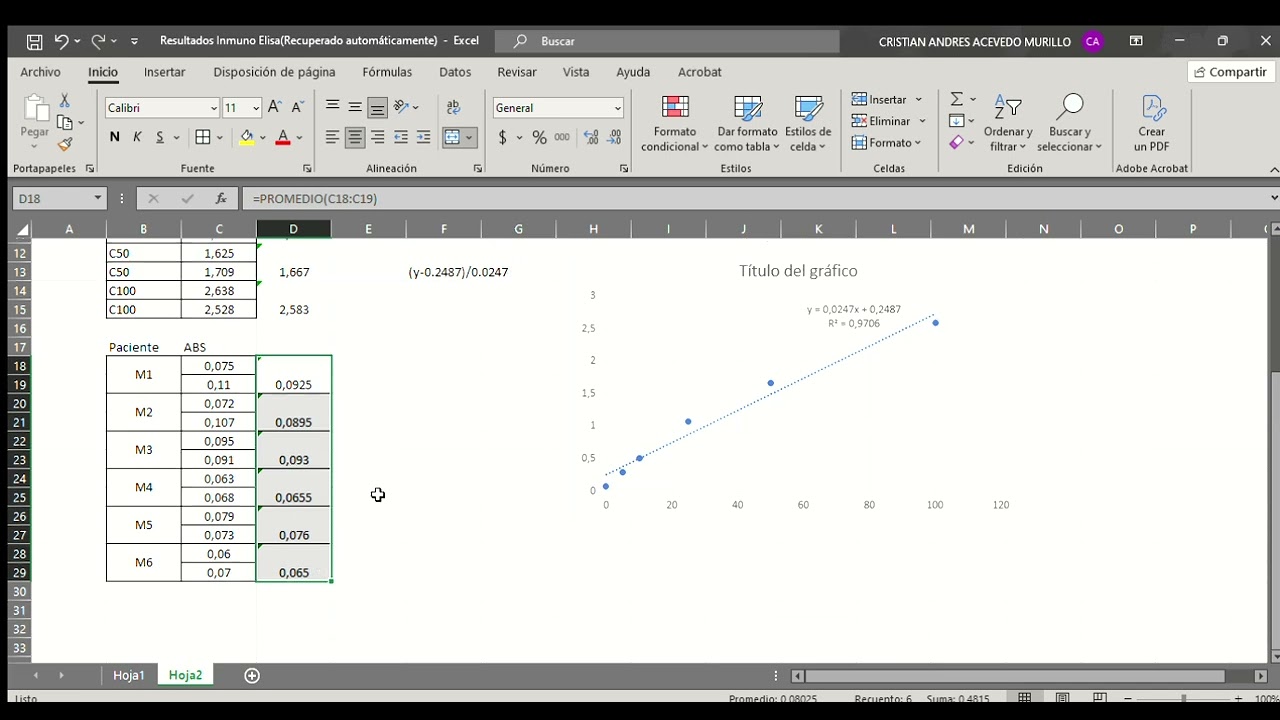Switch to the Insertar ribbon tab
The image size is (1280, 720).
[164, 72]
